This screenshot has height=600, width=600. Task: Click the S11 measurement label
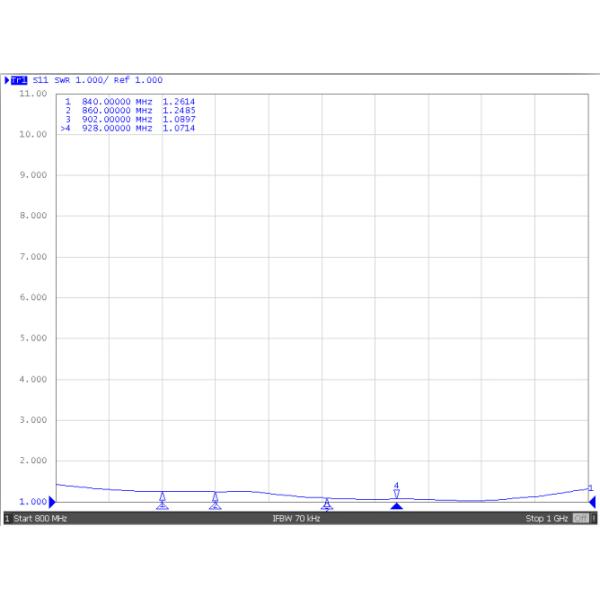41,80
